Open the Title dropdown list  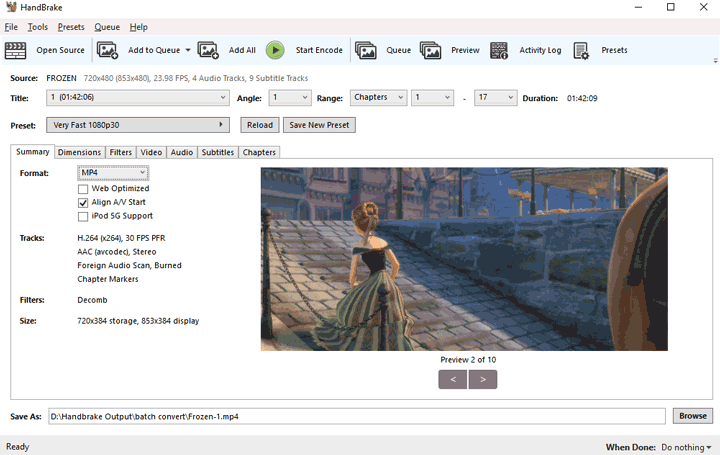pyautogui.click(x=138, y=98)
